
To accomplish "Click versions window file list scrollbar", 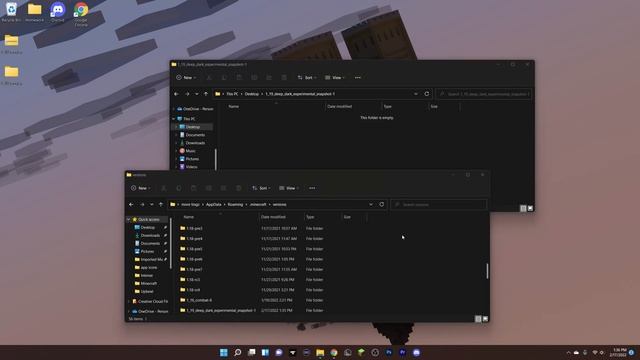I will (487, 271).
